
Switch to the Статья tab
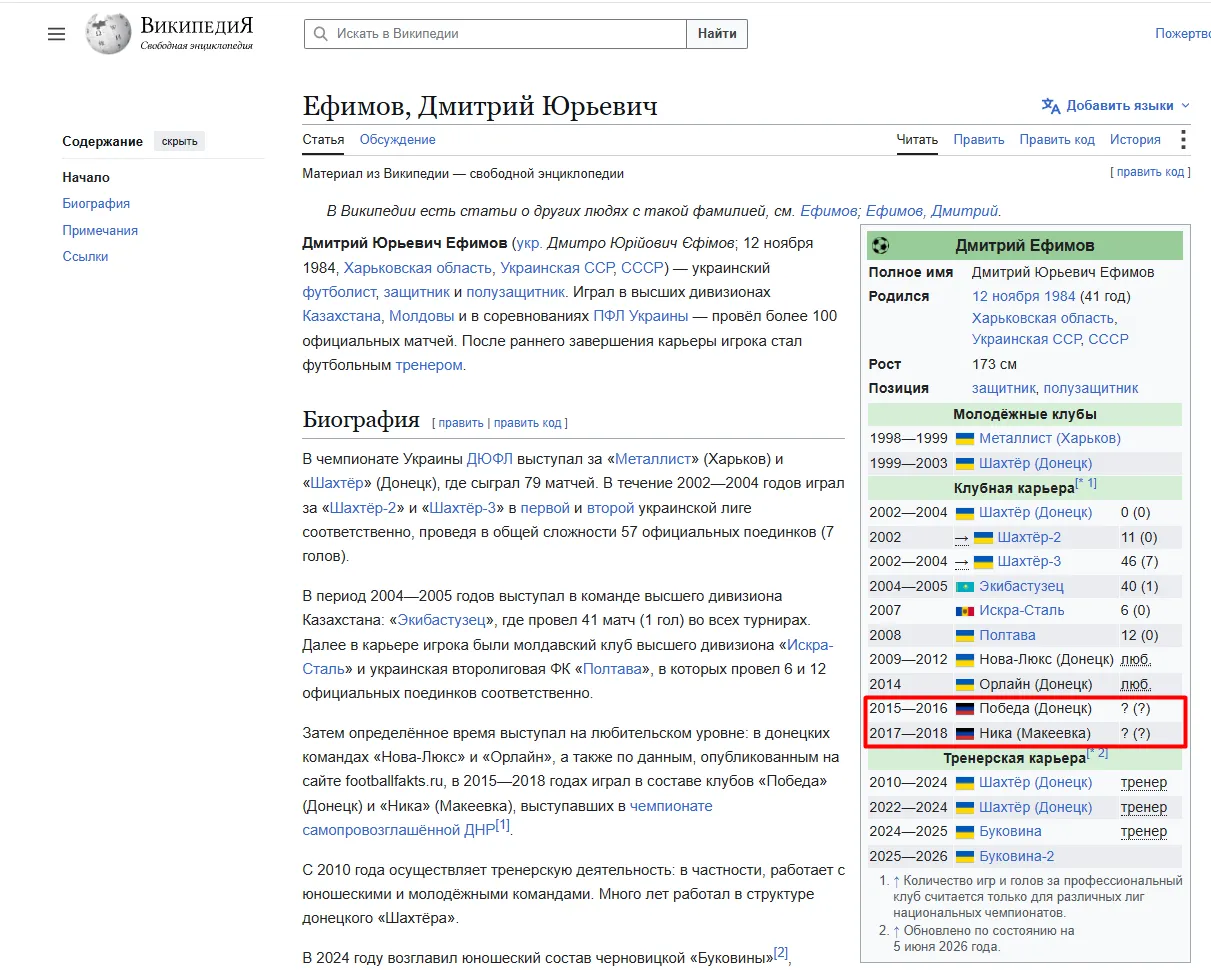pyautogui.click(x=323, y=140)
